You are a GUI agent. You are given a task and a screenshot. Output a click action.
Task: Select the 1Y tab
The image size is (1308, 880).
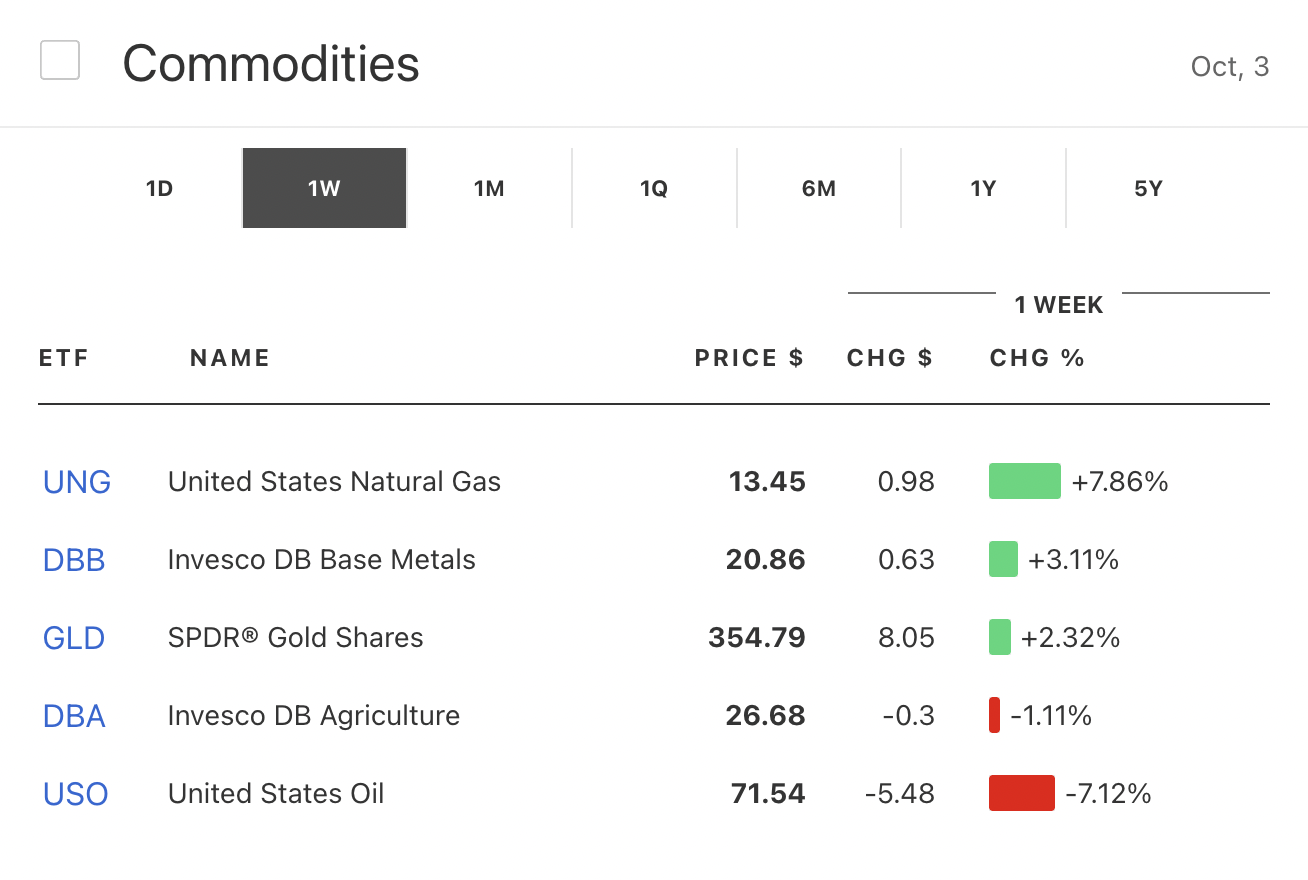pyautogui.click(x=983, y=188)
